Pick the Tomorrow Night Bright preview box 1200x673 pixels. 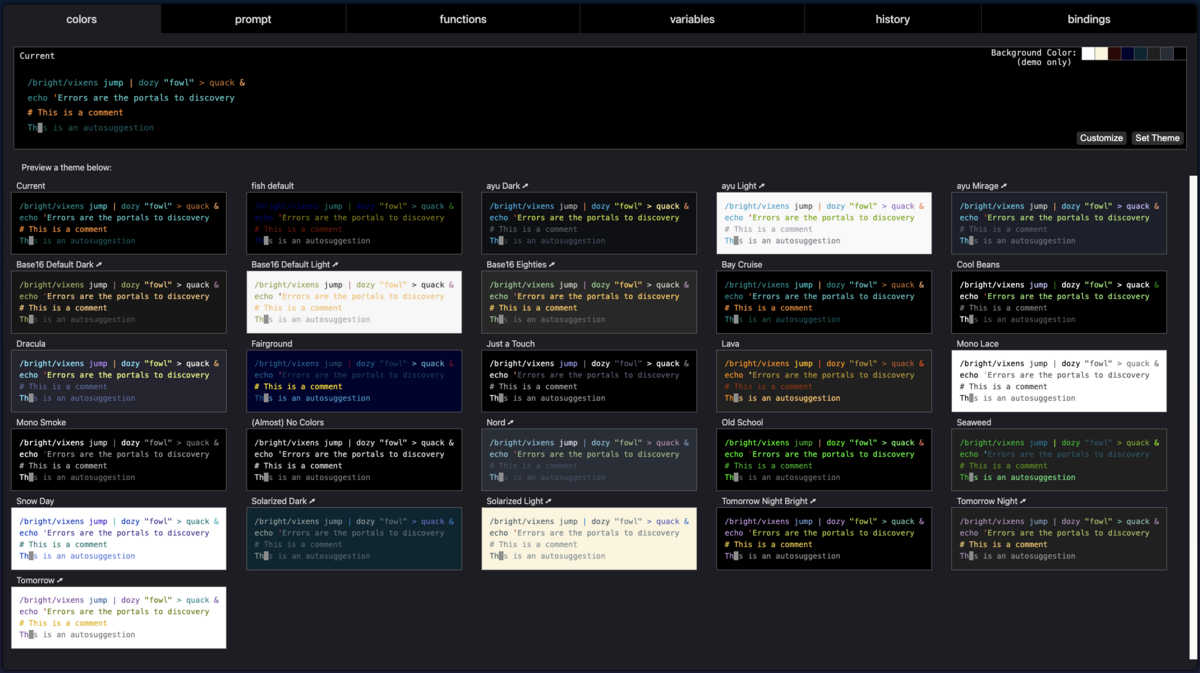(x=824, y=539)
